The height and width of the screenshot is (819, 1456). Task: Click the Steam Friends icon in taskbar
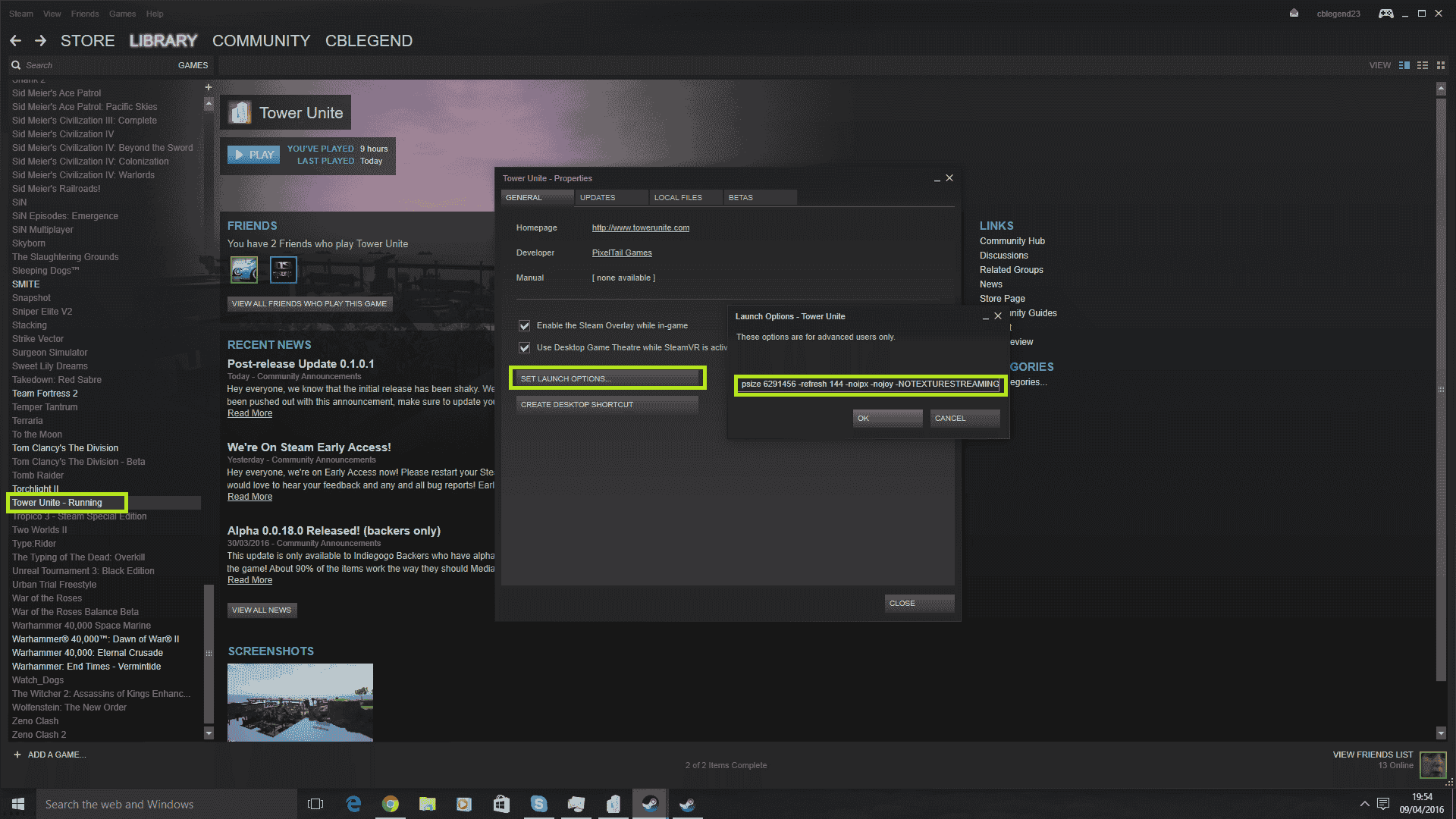coord(687,803)
